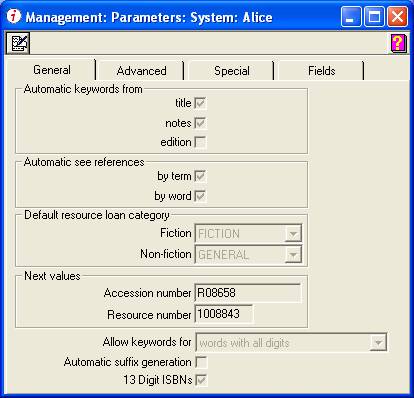Open the Non-fiction loan category dropdown
Viewport: 414px width, 398px height.
293,255
